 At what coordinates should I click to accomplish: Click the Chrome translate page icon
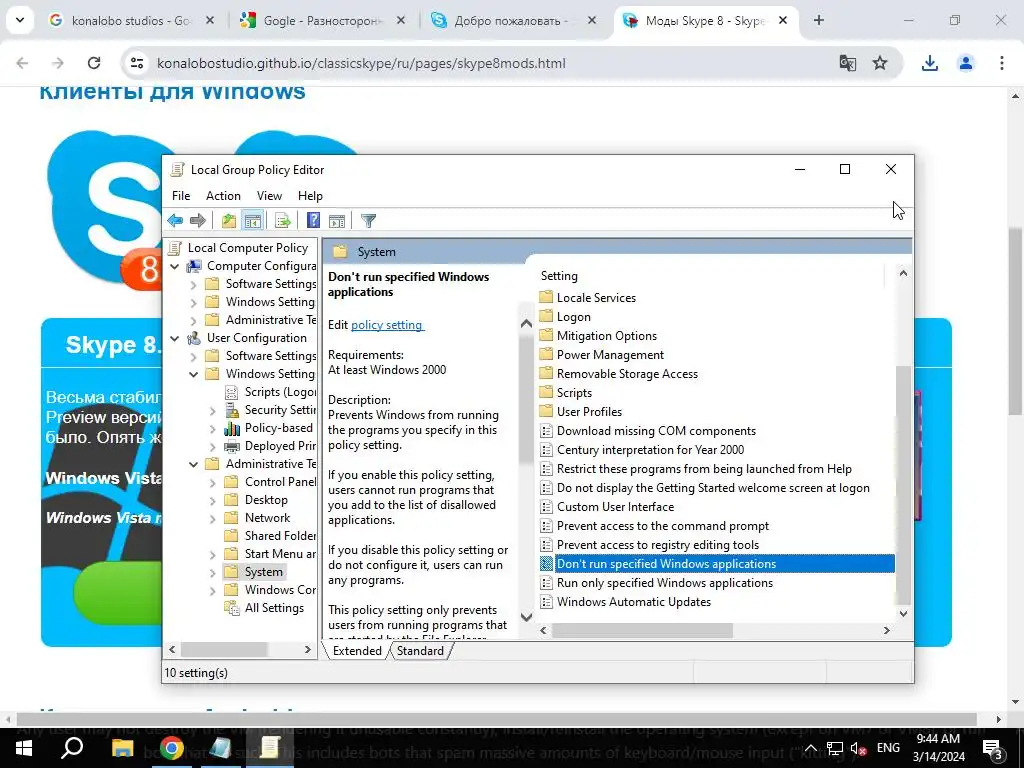pos(848,63)
